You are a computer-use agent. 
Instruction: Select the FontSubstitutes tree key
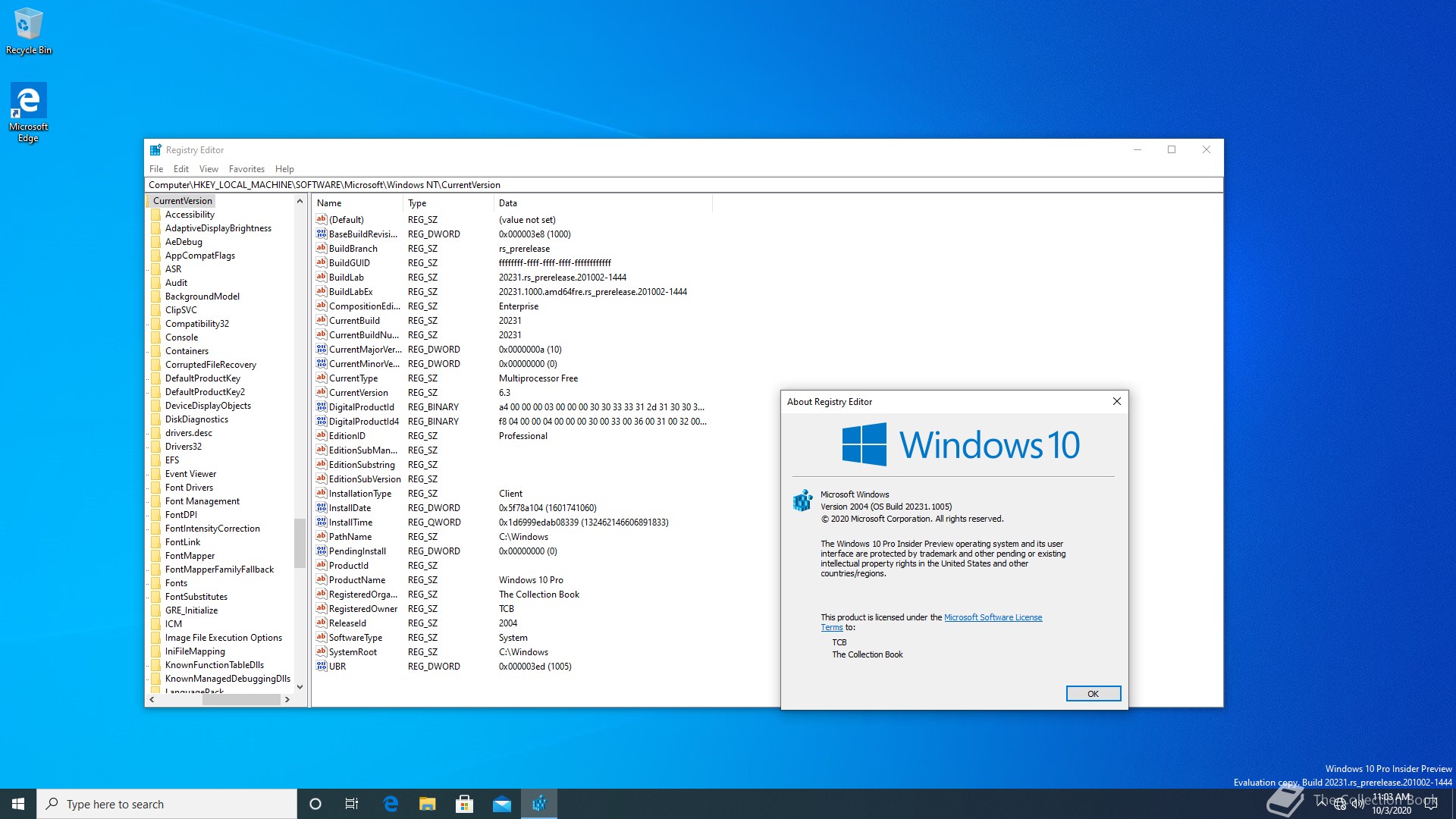[x=196, y=597]
